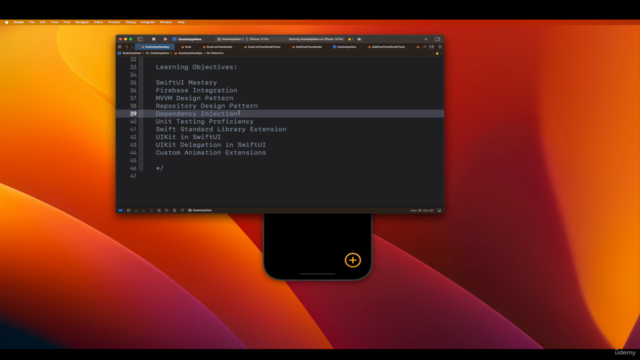Click the MVVM Design Pattern line
The image size is (640, 360).
(x=194, y=98)
